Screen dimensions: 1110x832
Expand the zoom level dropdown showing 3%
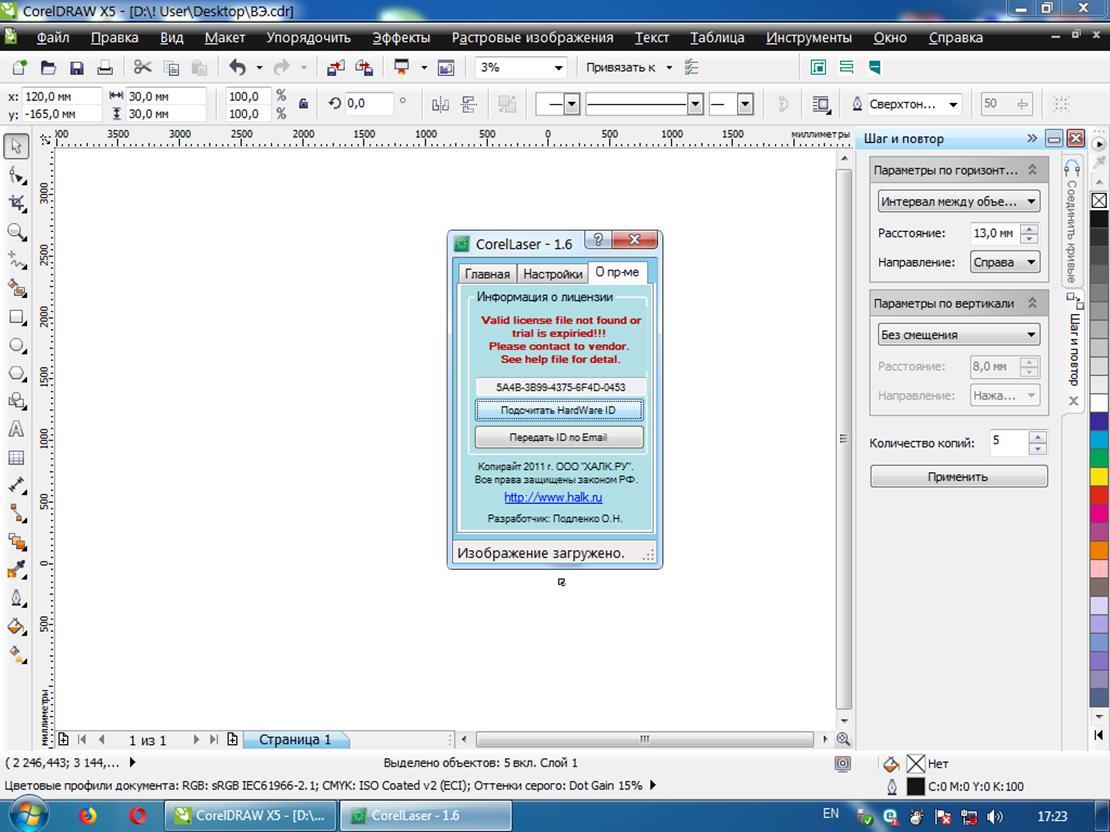(557, 68)
